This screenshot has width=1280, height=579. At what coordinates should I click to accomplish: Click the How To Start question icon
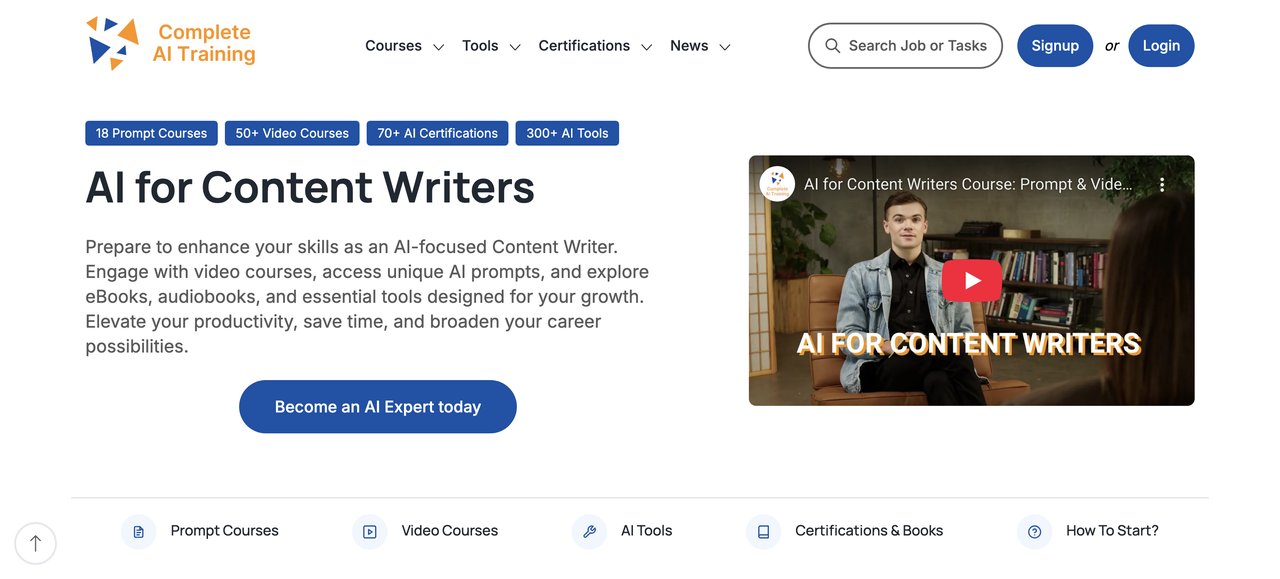pyautogui.click(x=1034, y=532)
